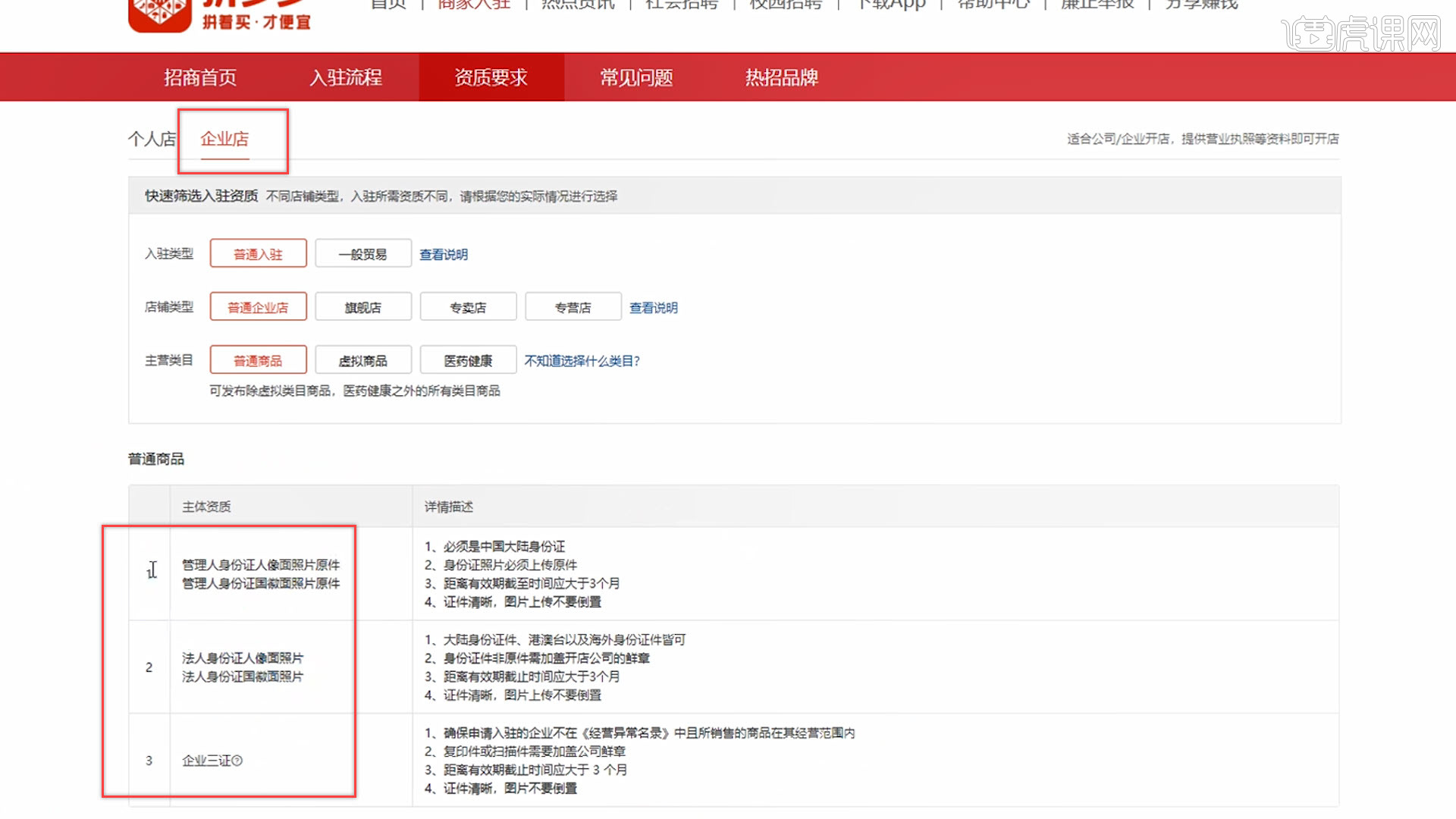1456x819 pixels.
Task: Click row number 2 in the table
Action: coord(149,667)
